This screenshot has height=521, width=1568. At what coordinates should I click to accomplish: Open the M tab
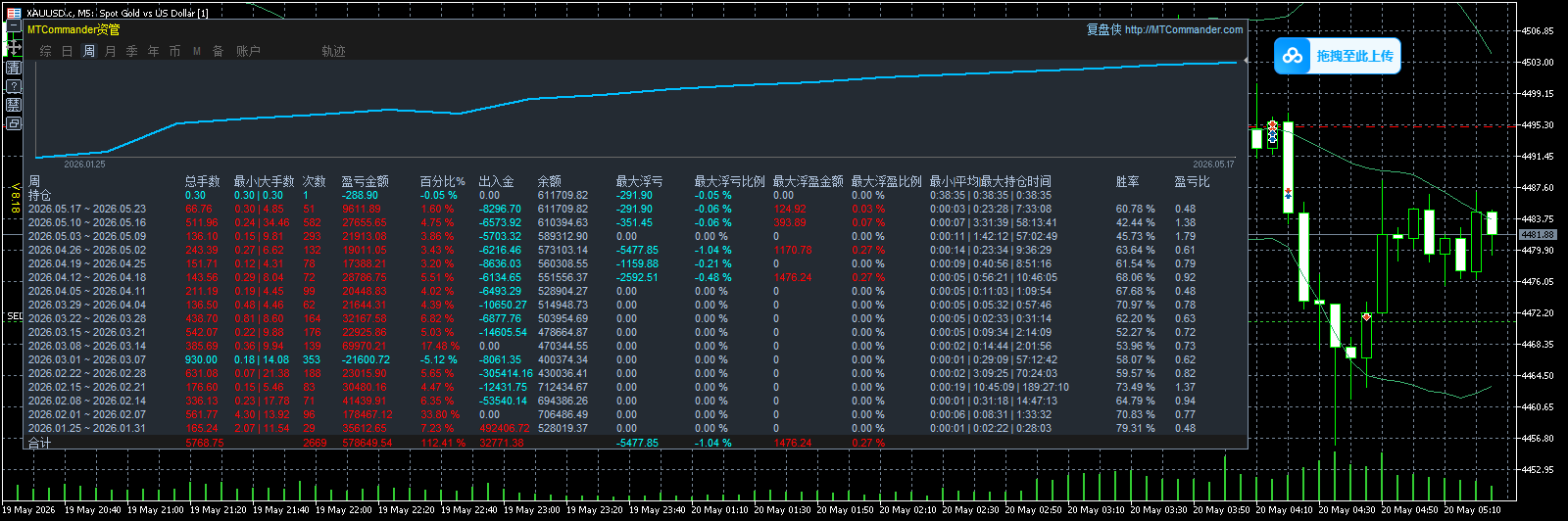(x=197, y=51)
